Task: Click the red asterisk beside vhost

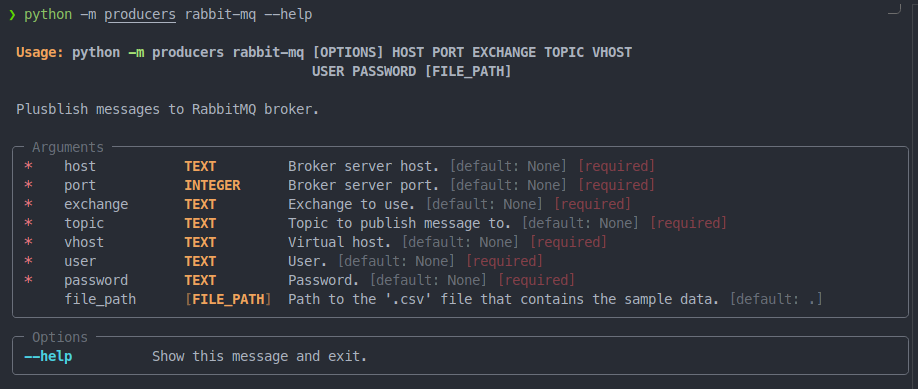Action: point(28,243)
